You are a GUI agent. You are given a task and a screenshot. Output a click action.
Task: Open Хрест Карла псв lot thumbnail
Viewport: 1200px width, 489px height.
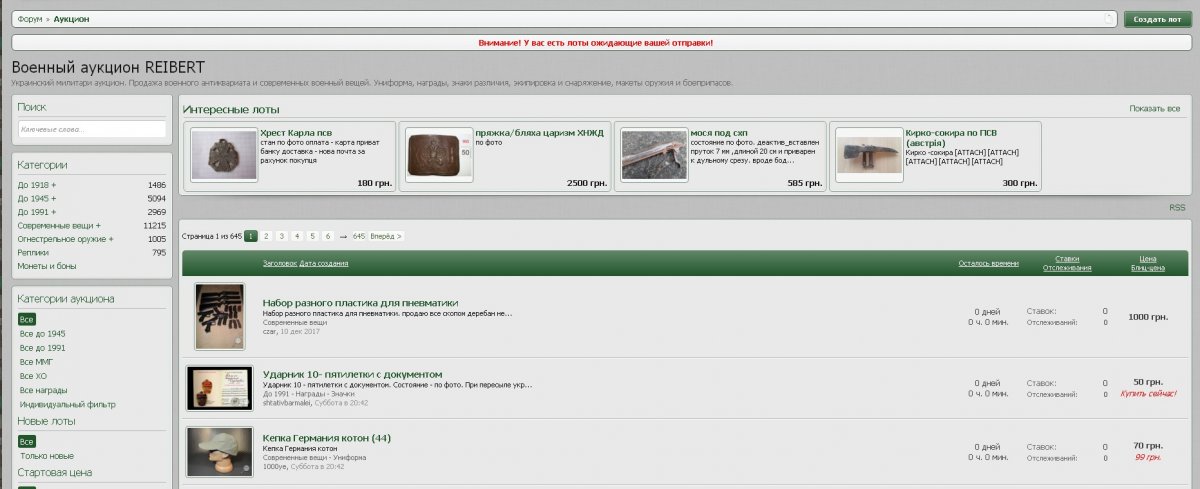224,155
